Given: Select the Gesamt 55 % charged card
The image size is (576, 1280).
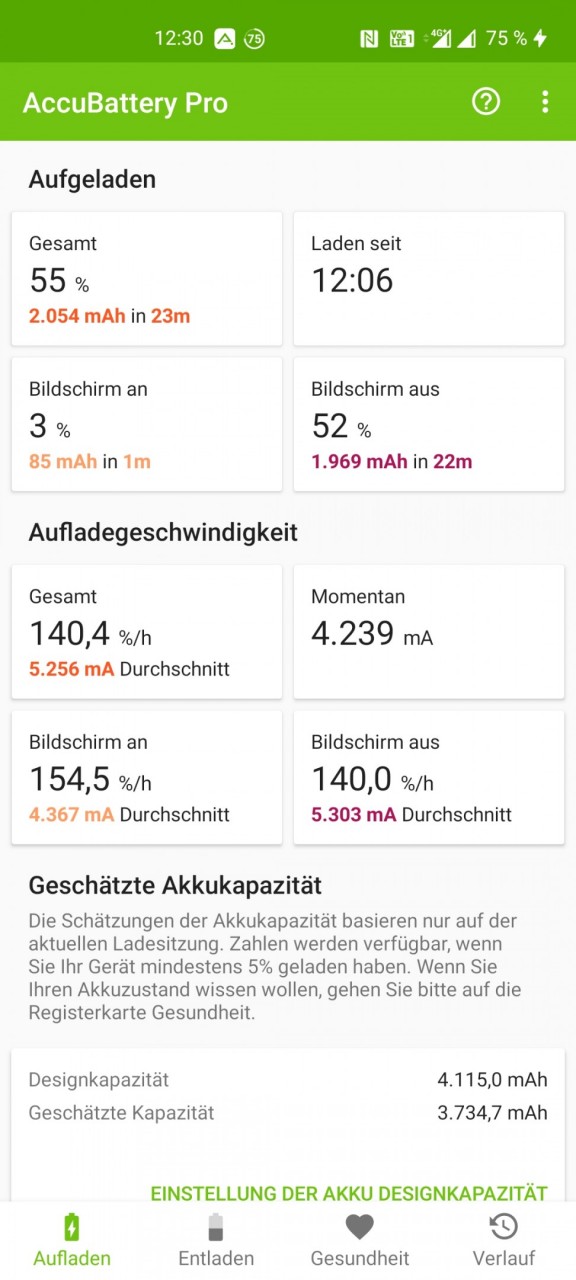Looking at the screenshot, I should pyautogui.click(x=147, y=279).
